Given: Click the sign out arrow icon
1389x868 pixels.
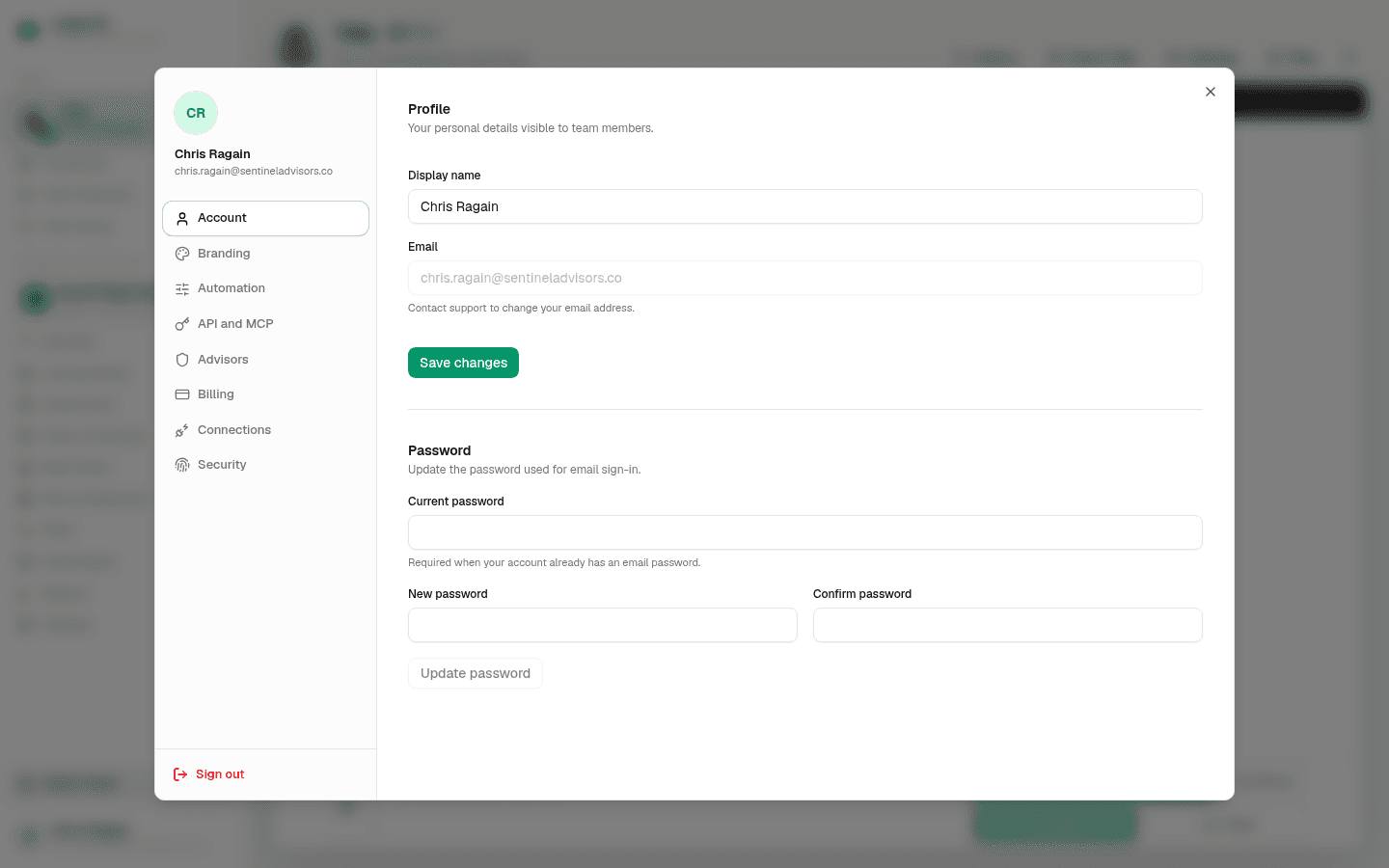Looking at the screenshot, I should click(x=180, y=774).
